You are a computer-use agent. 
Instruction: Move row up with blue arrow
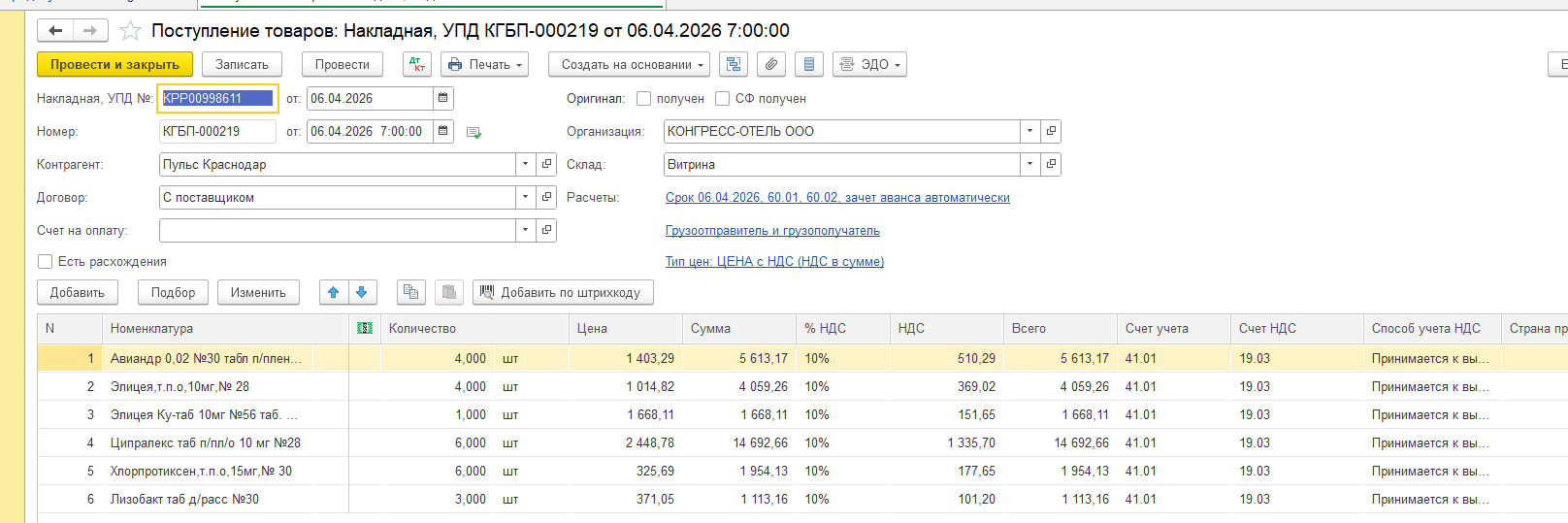(334, 292)
